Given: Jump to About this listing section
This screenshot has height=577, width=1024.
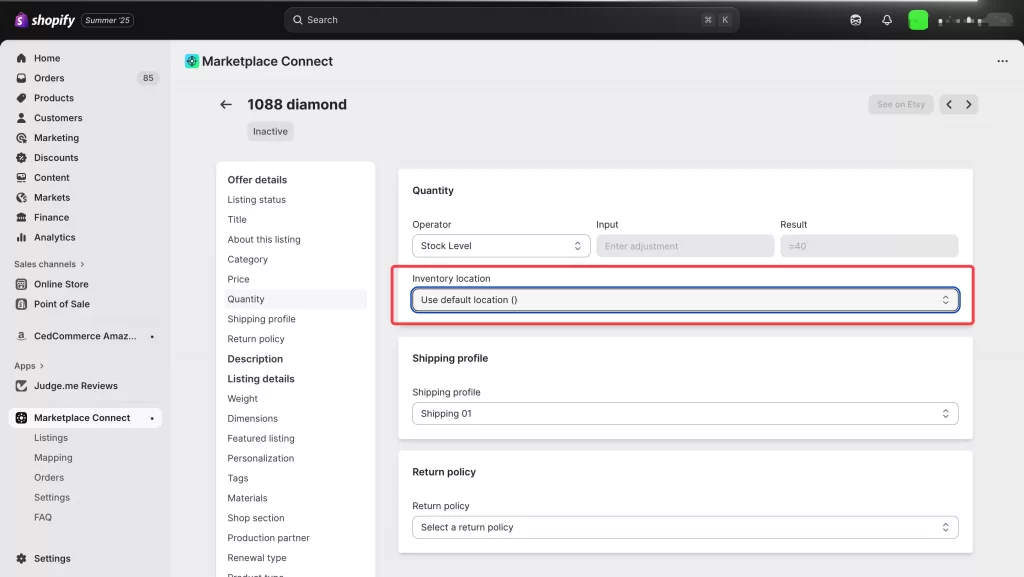Looking at the screenshot, I should pos(264,240).
